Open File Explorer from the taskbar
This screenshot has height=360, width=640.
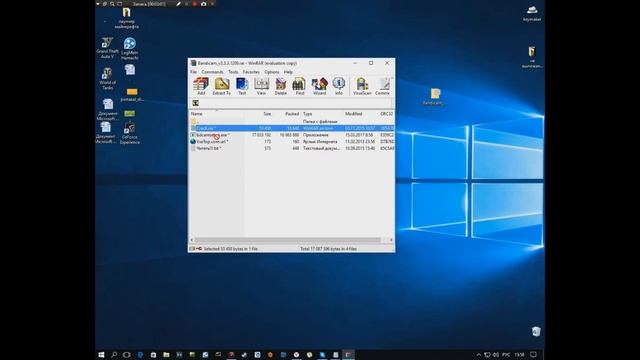[x=166, y=355]
